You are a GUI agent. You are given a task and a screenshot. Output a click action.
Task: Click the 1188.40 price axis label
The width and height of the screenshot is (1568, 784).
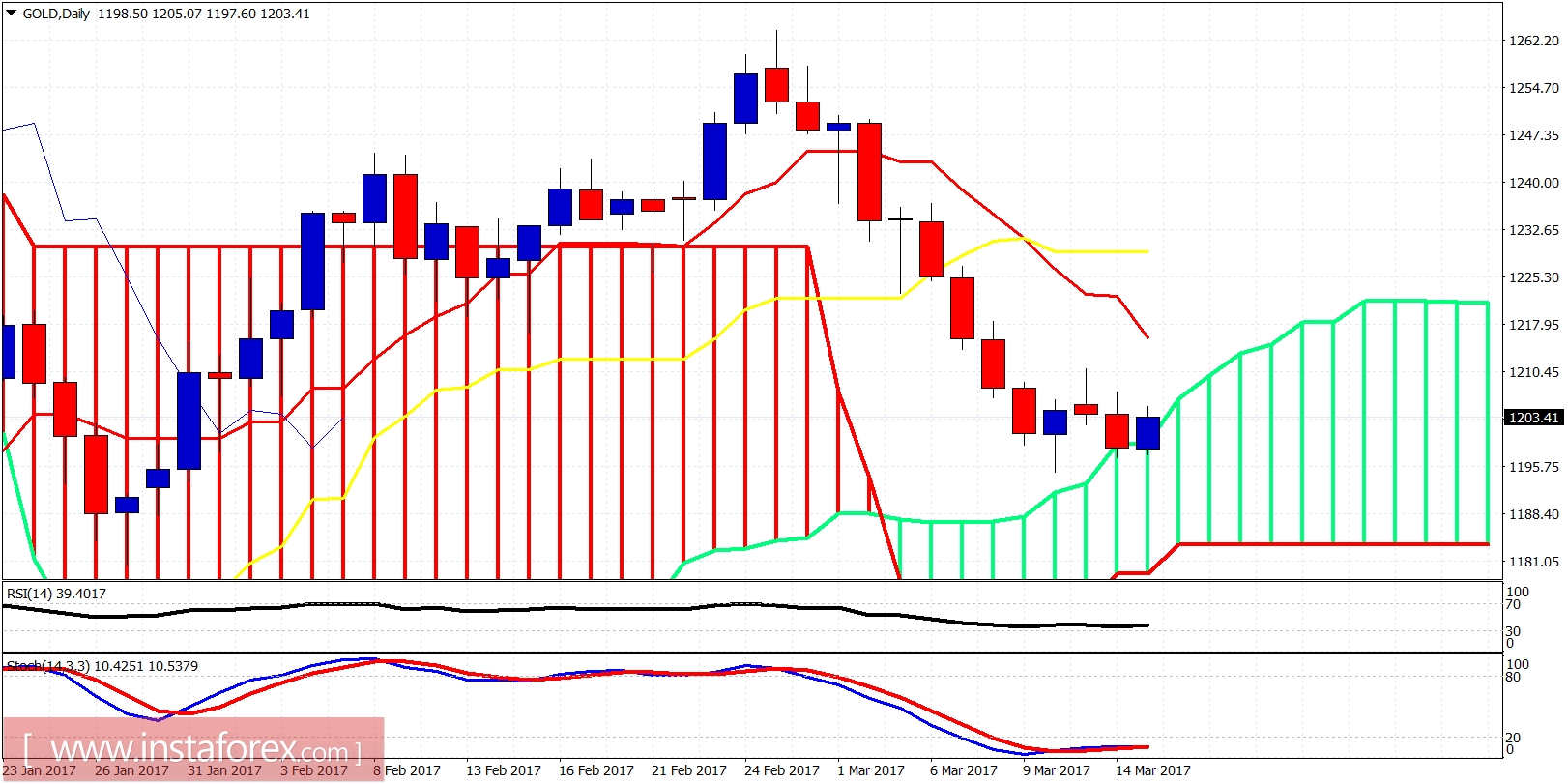1534,514
